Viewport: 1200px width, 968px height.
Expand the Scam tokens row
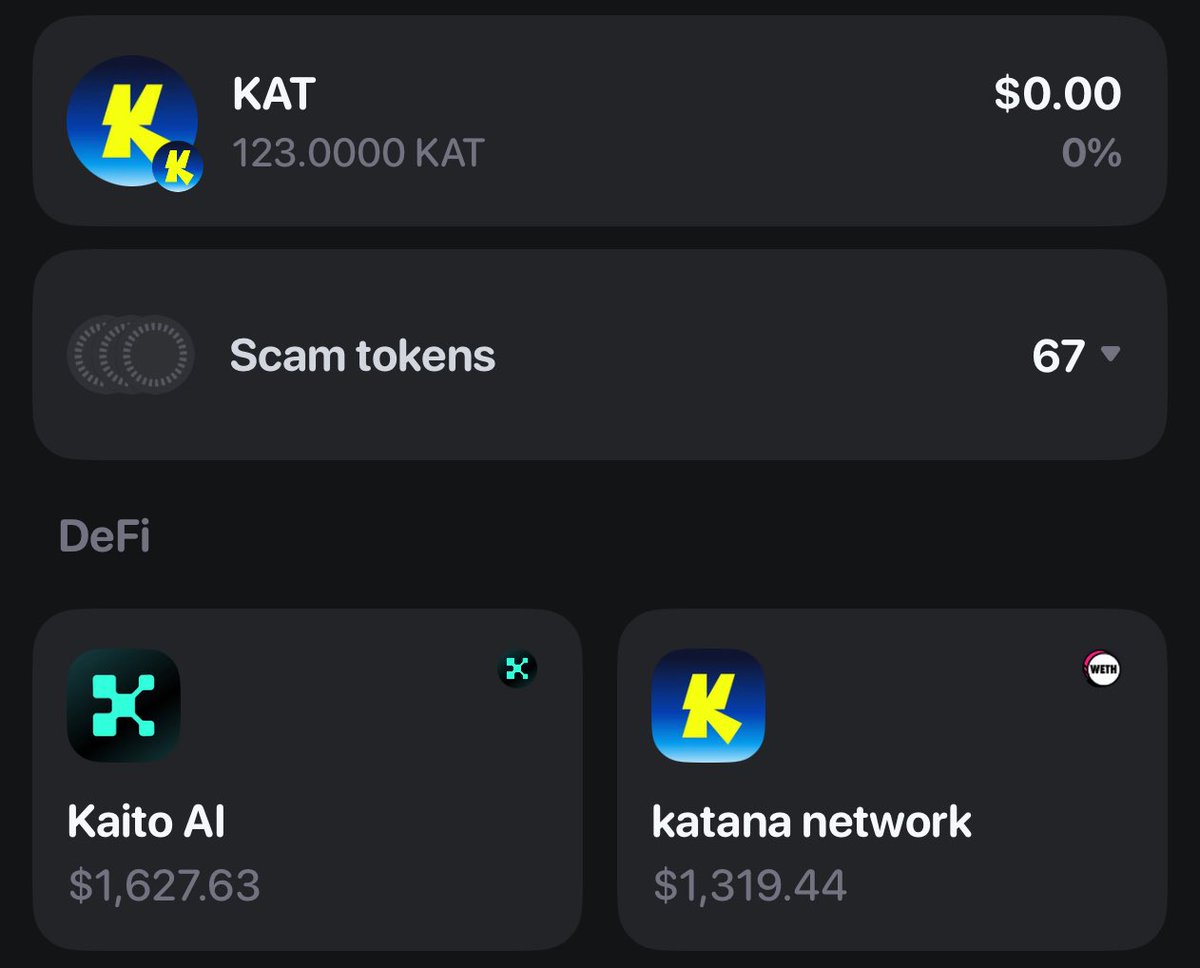(x=600, y=355)
